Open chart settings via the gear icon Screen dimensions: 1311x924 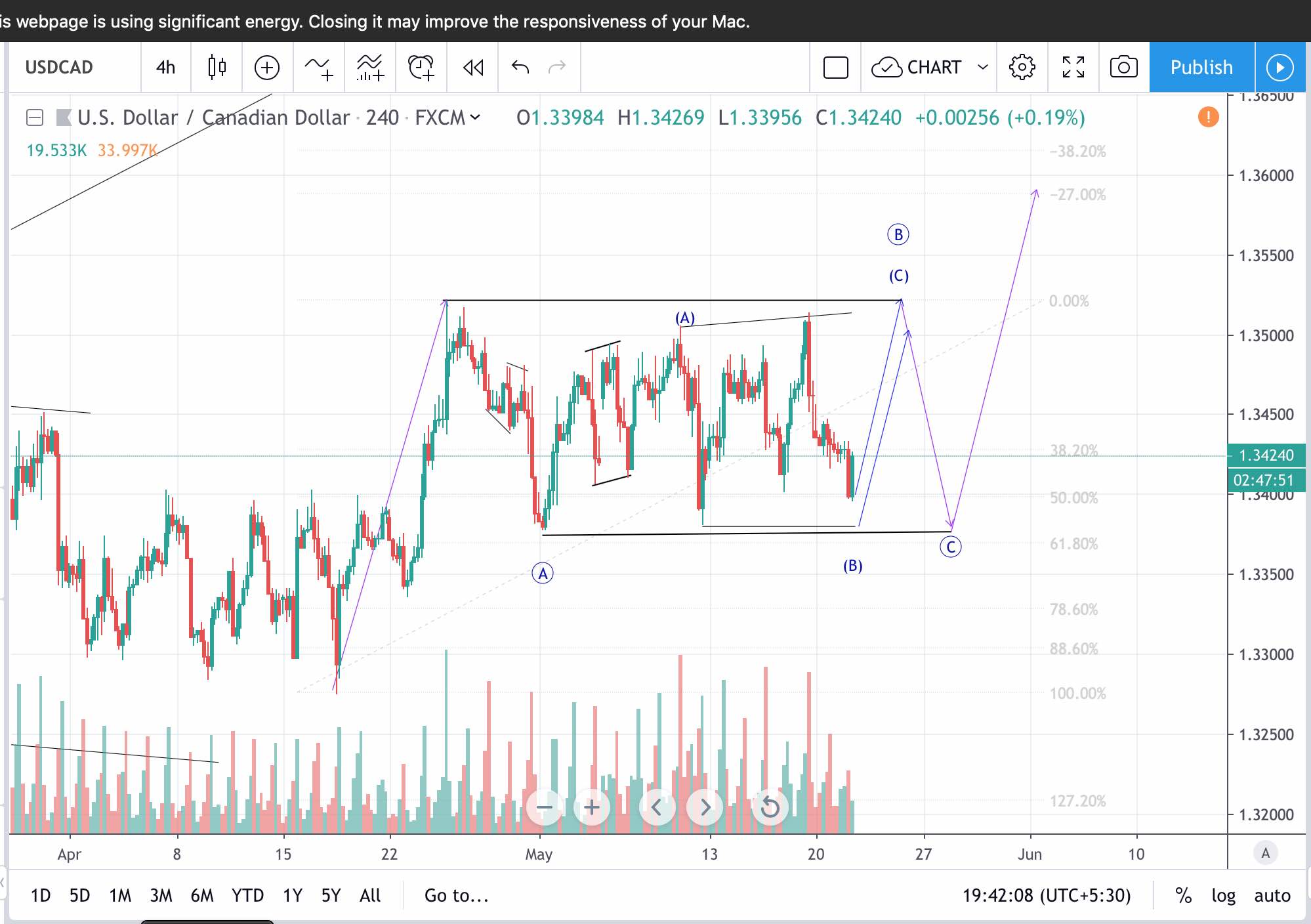[x=1022, y=67]
